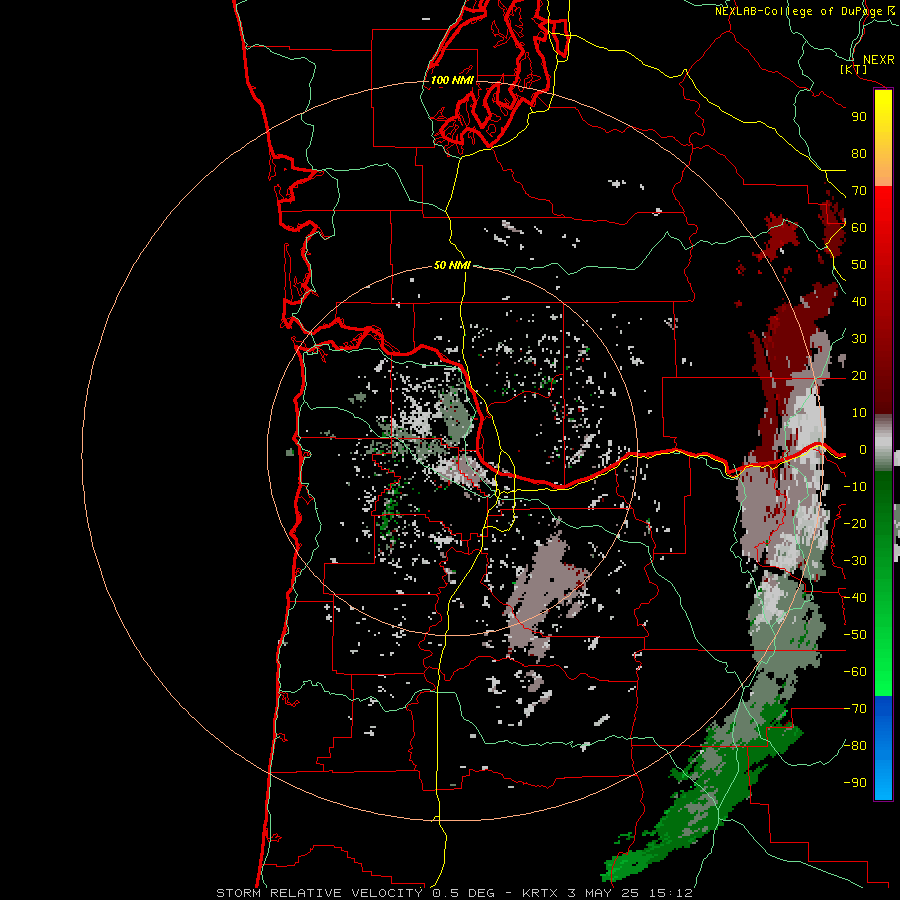Click the 0 value on the velocity scale

pyautogui.click(x=863, y=450)
